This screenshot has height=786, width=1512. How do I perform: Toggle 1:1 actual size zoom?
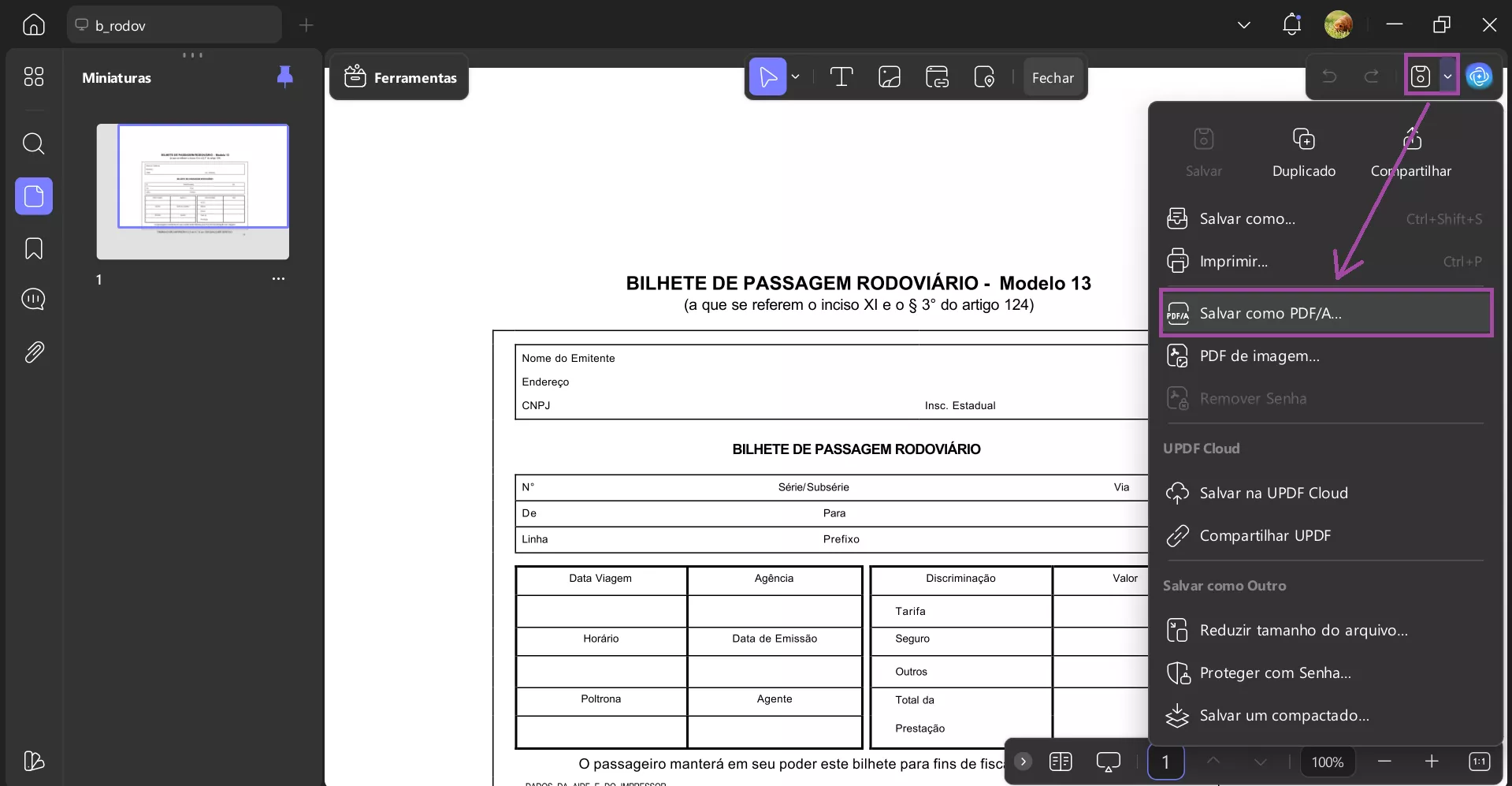(1480, 762)
